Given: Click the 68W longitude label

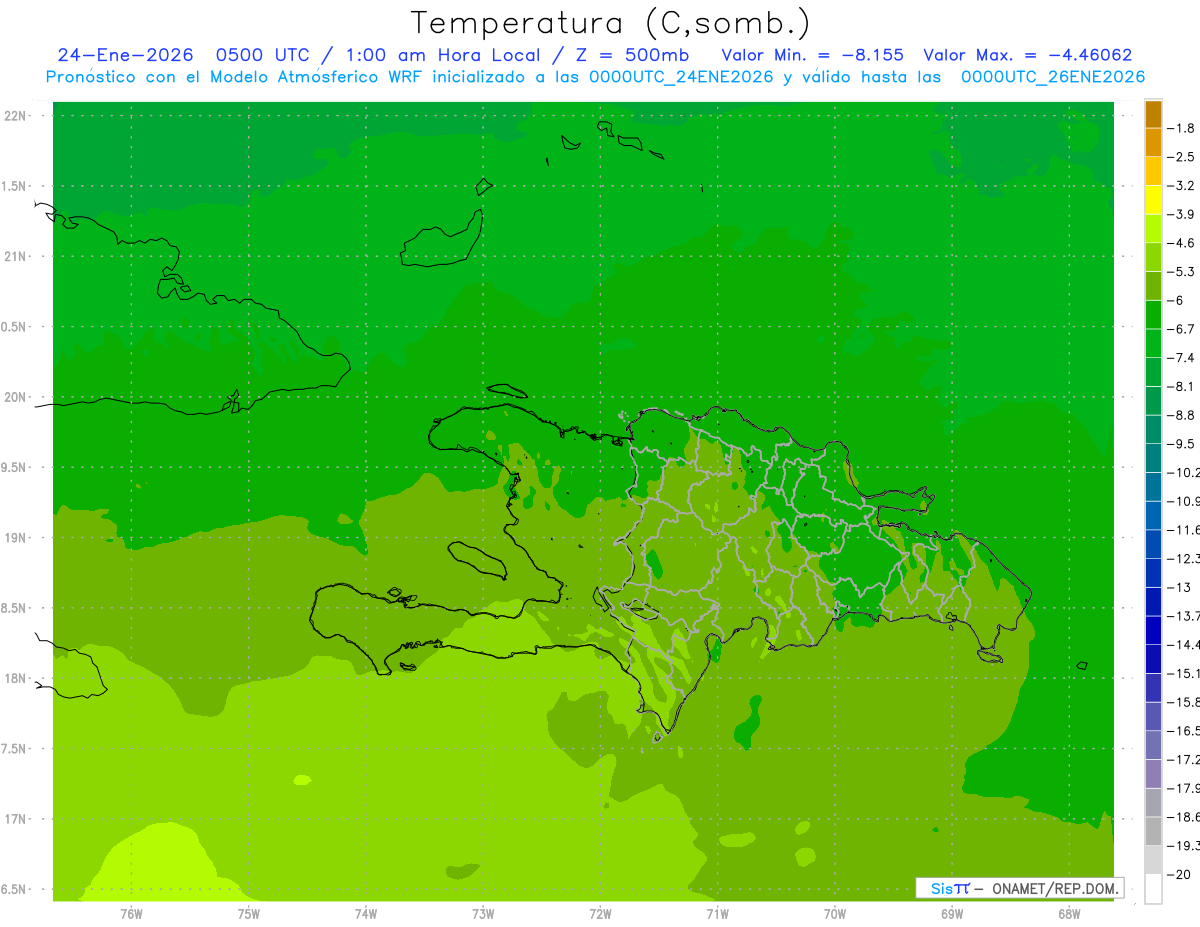Looking at the screenshot, I should [x=1069, y=915].
